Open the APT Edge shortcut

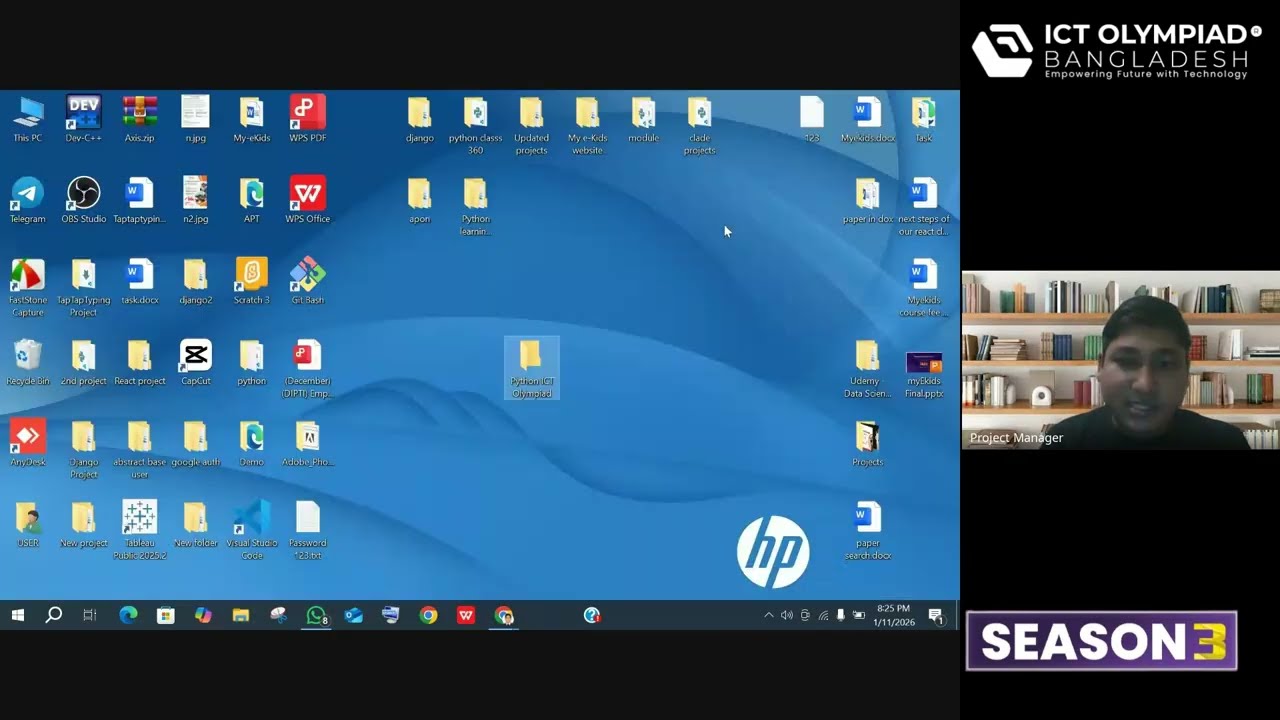pos(252,200)
